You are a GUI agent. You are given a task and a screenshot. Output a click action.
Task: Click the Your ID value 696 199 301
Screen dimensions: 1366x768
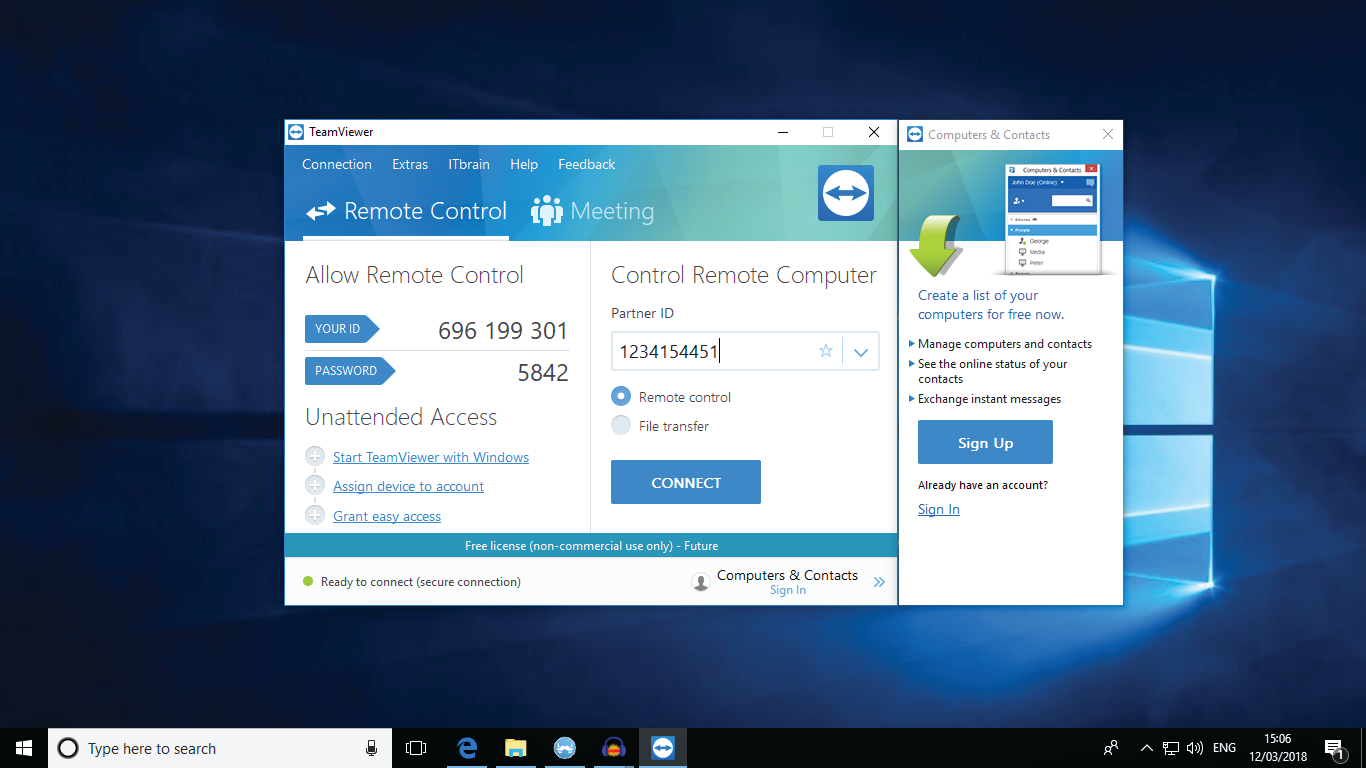coord(503,331)
